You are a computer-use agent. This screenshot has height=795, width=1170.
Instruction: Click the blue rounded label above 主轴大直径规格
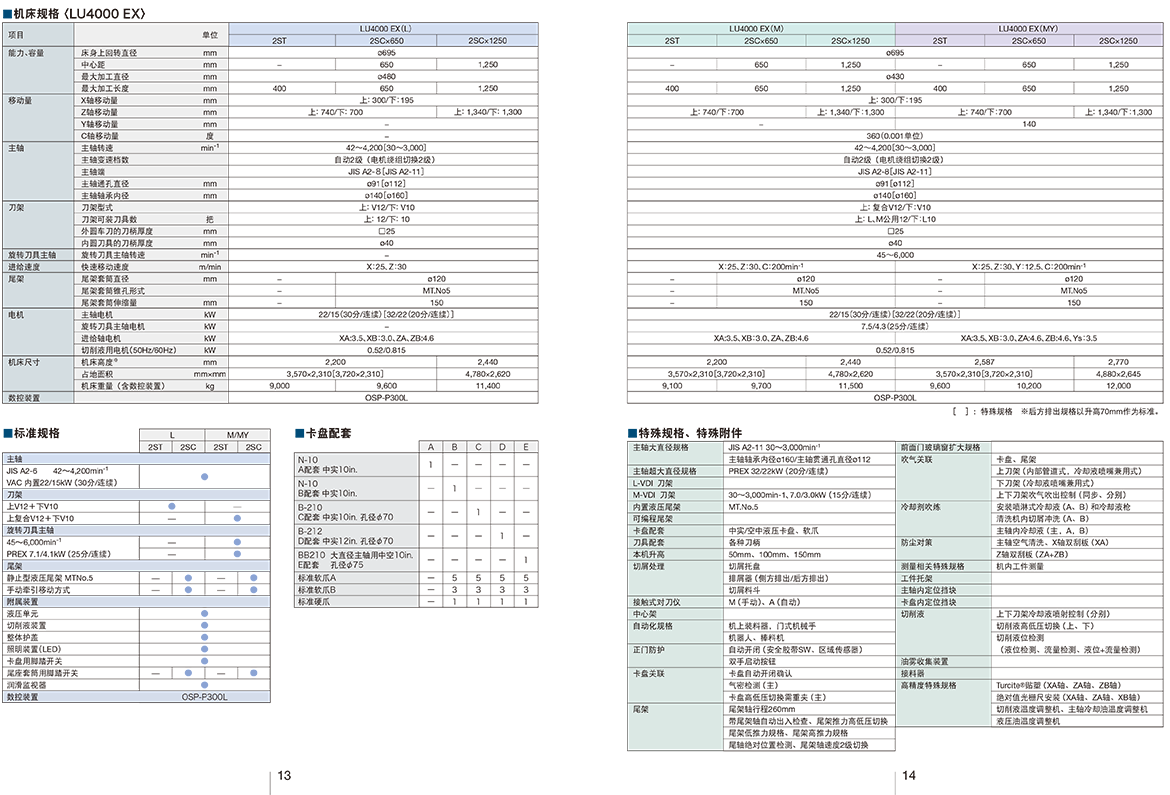608,427
